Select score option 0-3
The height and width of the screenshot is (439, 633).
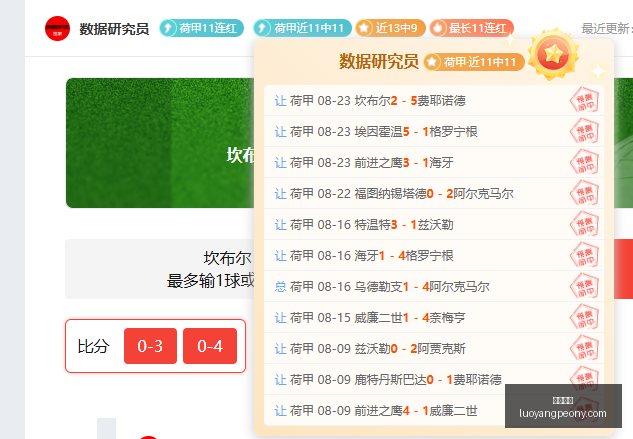(150, 346)
